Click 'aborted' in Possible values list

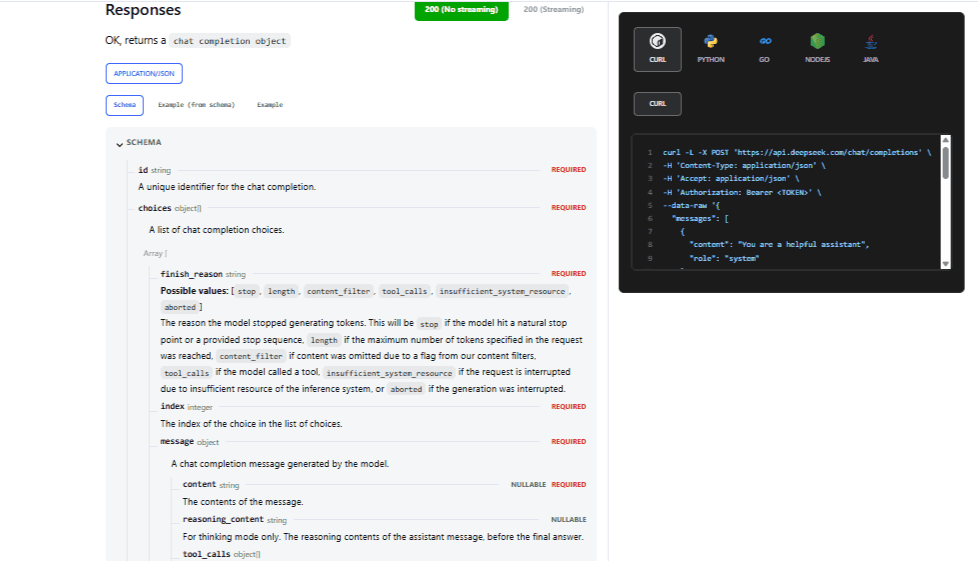(180, 308)
